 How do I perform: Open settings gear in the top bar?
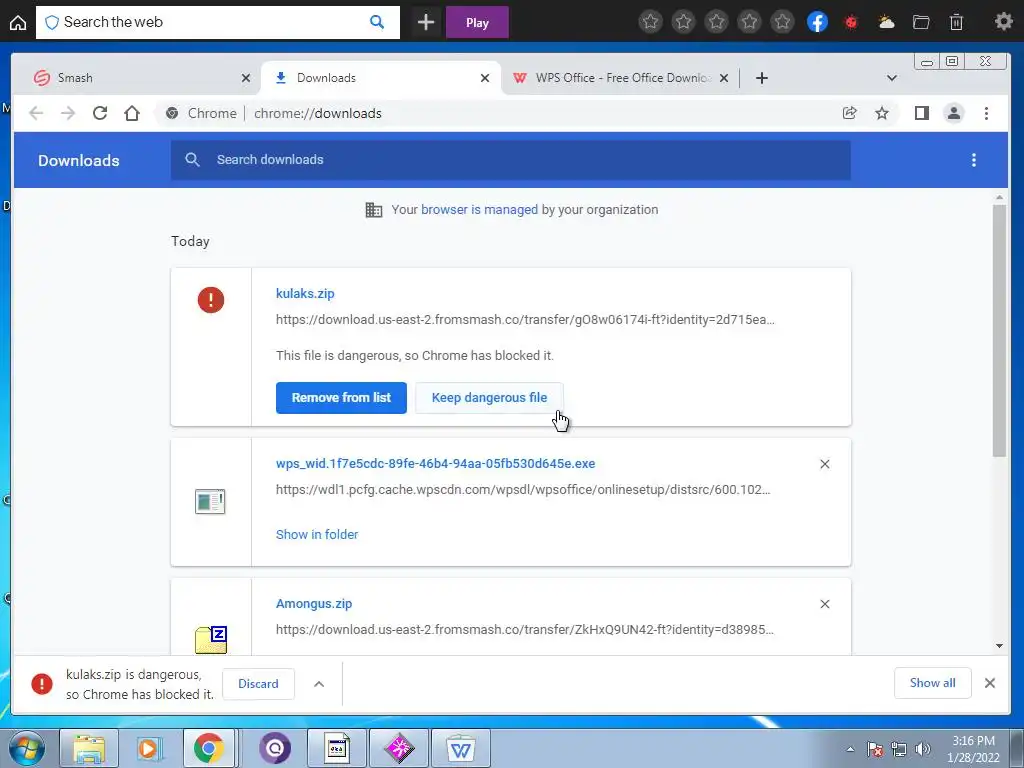[1003, 22]
